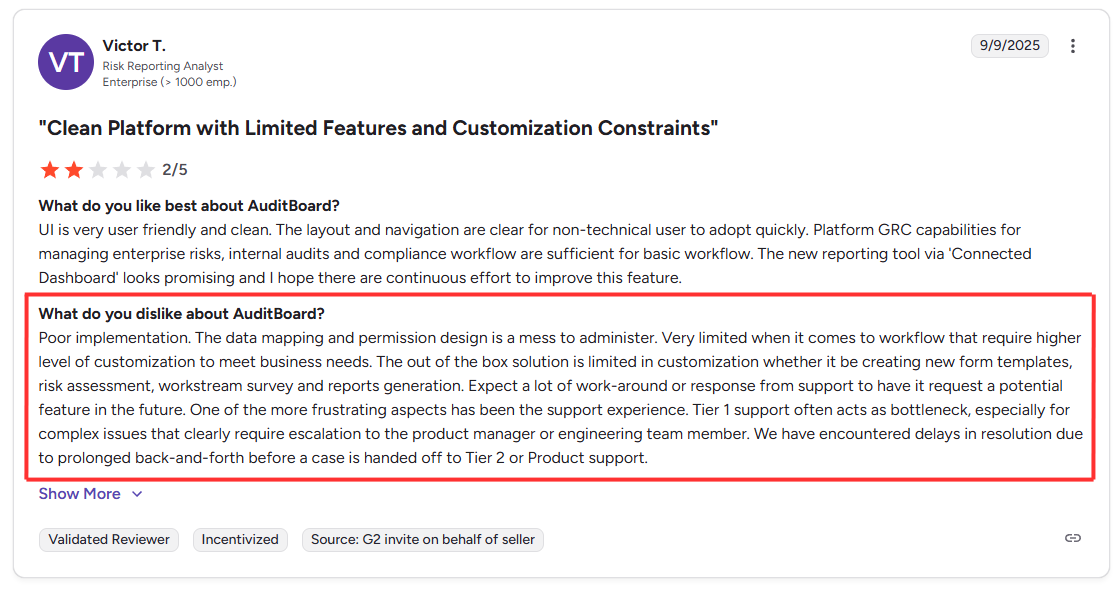The width and height of the screenshot is (1120, 589).
Task: Click the third empty rating star
Action: coord(97,169)
